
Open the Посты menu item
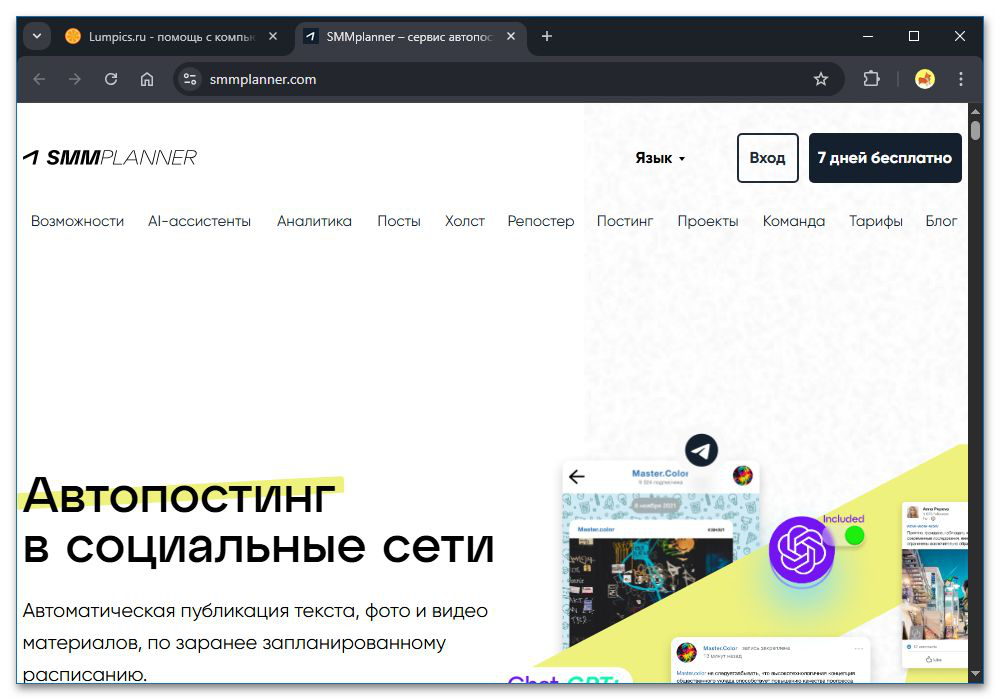399,221
